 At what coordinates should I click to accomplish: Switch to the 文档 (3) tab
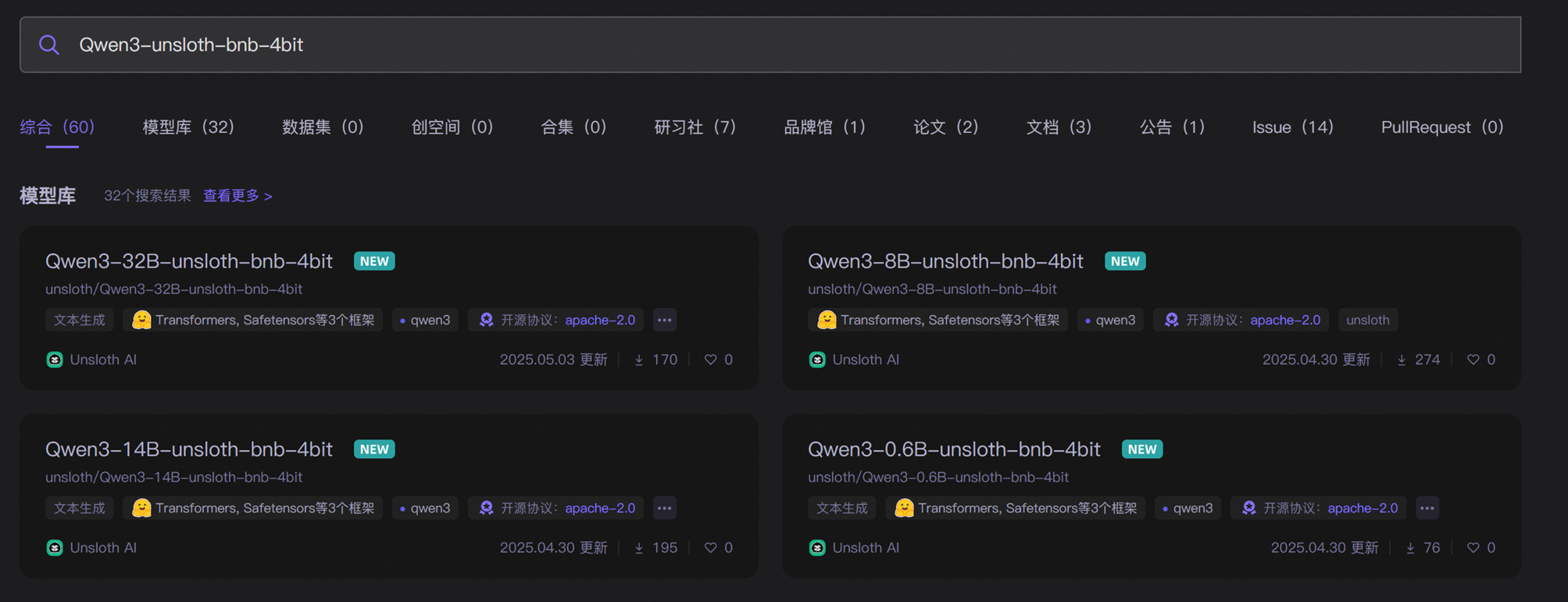click(1059, 127)
